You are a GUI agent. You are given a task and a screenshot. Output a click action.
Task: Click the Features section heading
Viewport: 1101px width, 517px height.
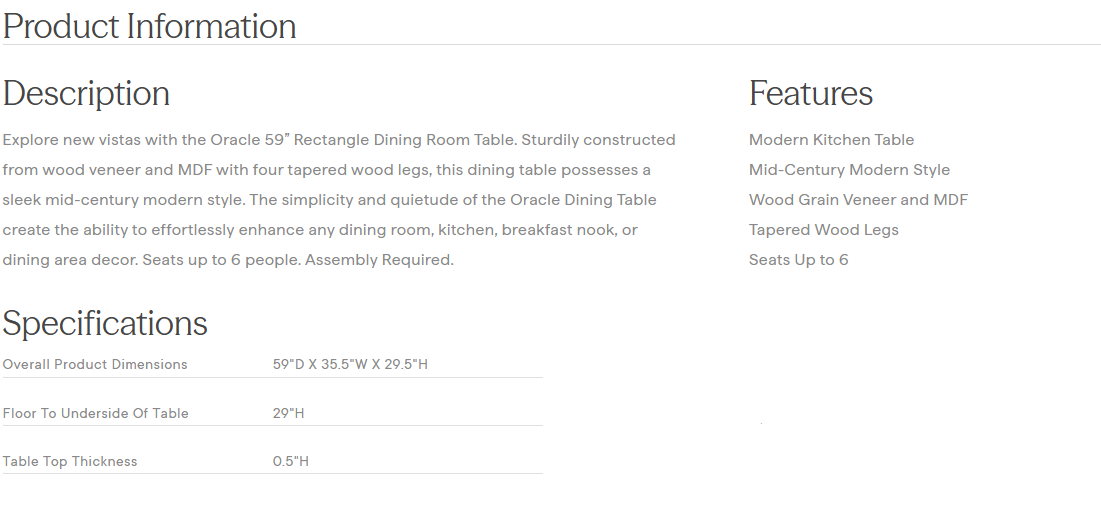click(x=811, y=93)
